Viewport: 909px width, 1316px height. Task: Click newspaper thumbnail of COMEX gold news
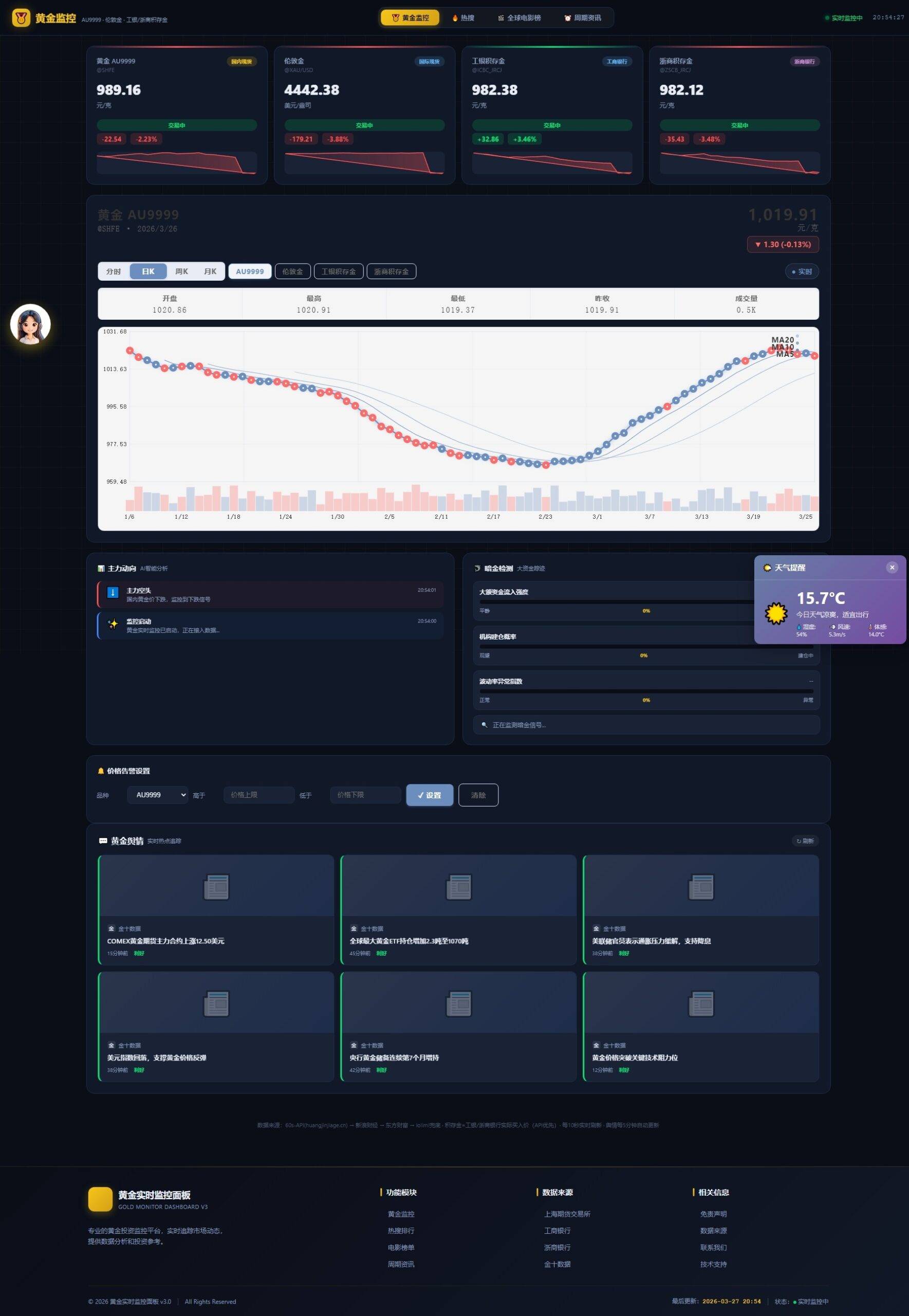coord(216,886)
